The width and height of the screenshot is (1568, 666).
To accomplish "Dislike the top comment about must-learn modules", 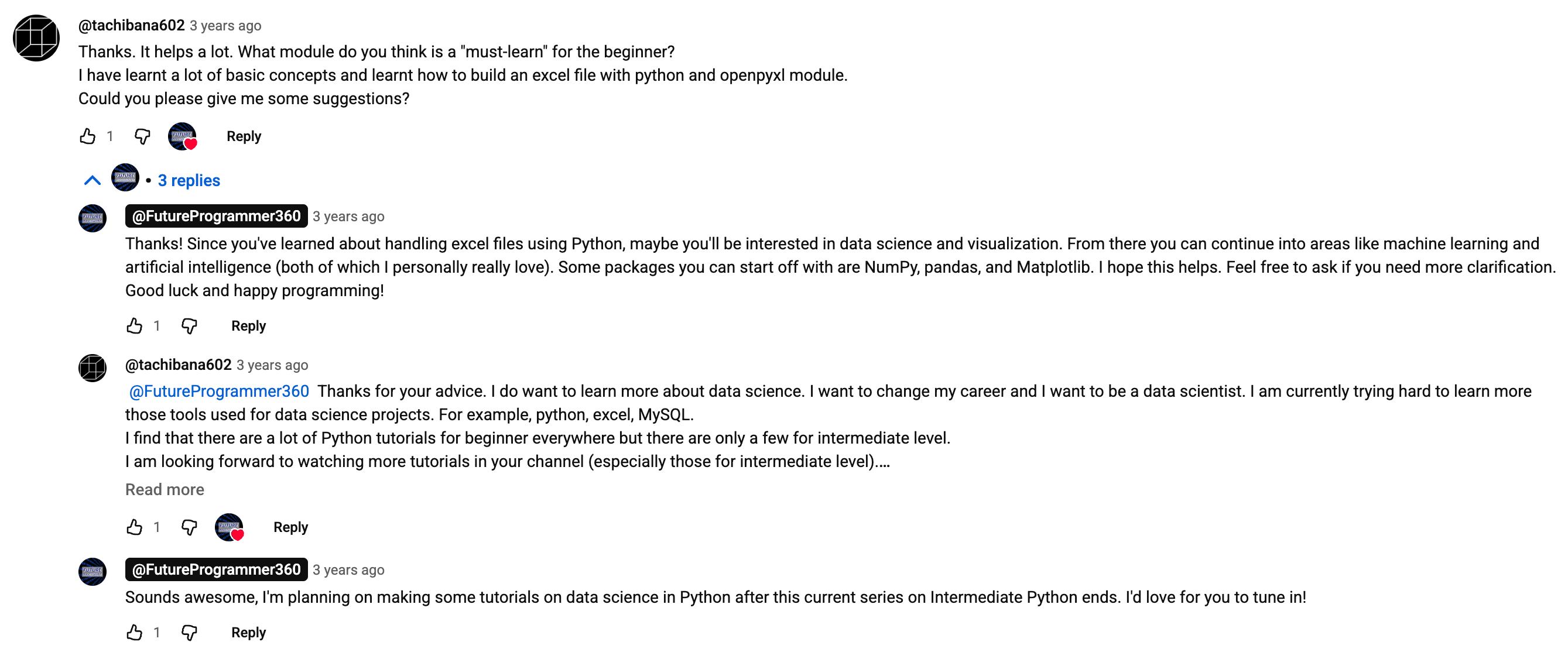I will coord(142,136).
